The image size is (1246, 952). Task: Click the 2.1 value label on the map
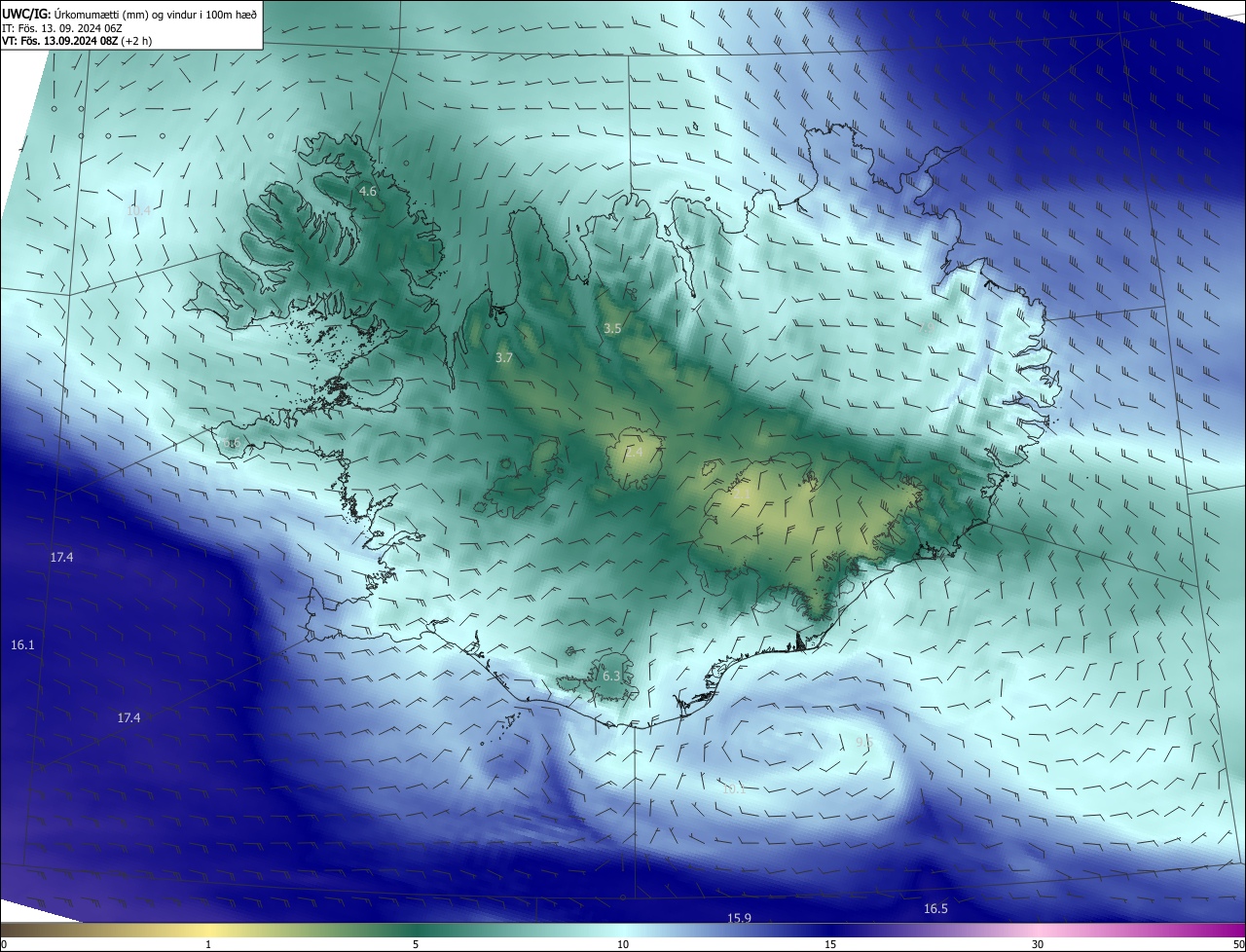(742, 494)
